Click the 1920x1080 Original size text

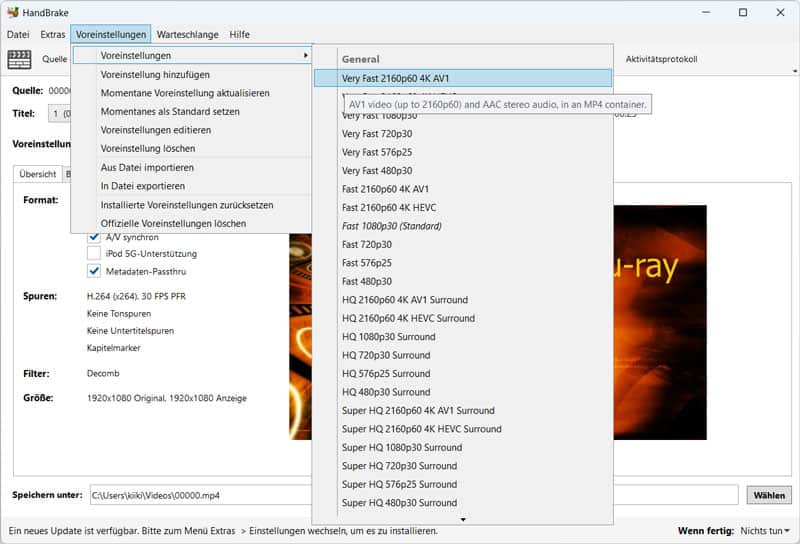click(x=126, y=398)
